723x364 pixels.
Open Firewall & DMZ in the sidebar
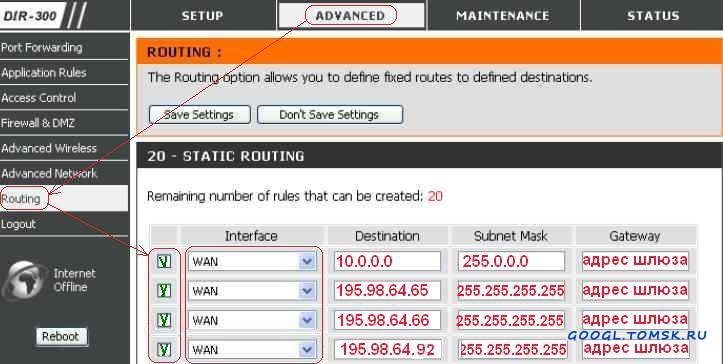(x=64, y=123)
